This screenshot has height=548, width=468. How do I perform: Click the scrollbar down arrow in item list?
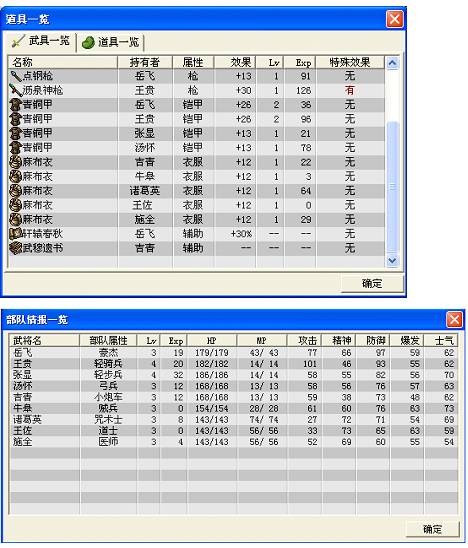[x=392, y=261]
